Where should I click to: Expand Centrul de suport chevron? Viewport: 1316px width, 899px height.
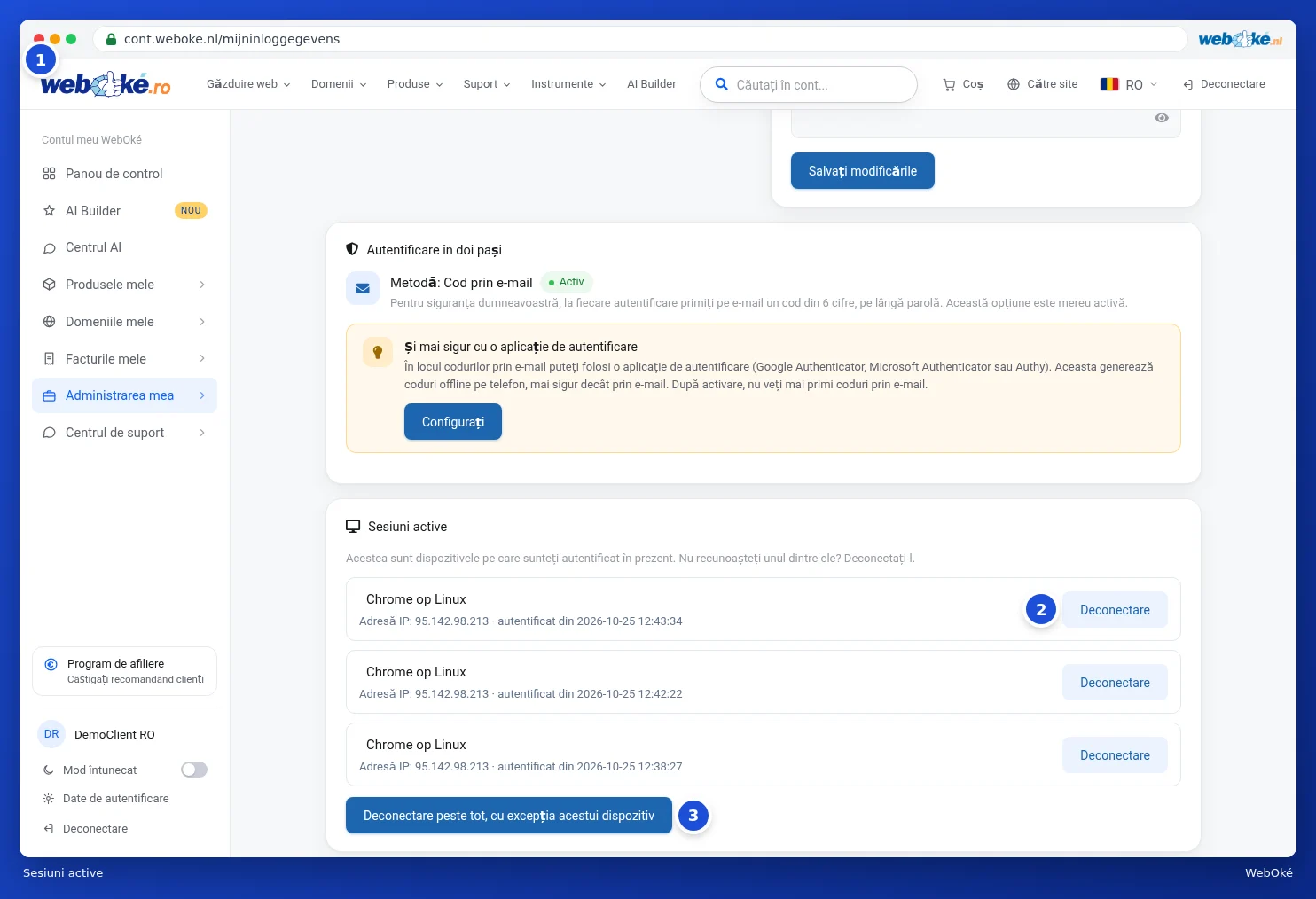click(202, 433)
